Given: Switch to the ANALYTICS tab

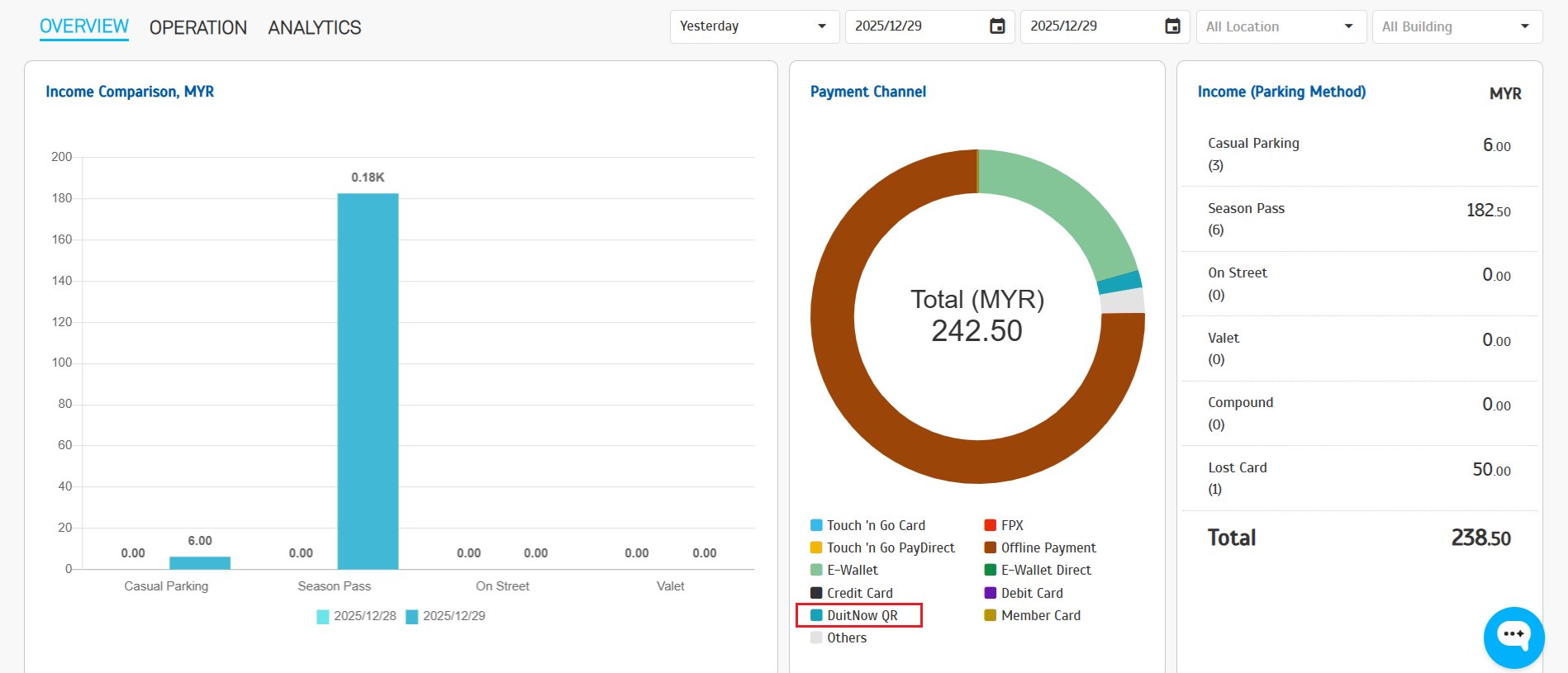Looking at the screenshot, I should pos(315,27).
